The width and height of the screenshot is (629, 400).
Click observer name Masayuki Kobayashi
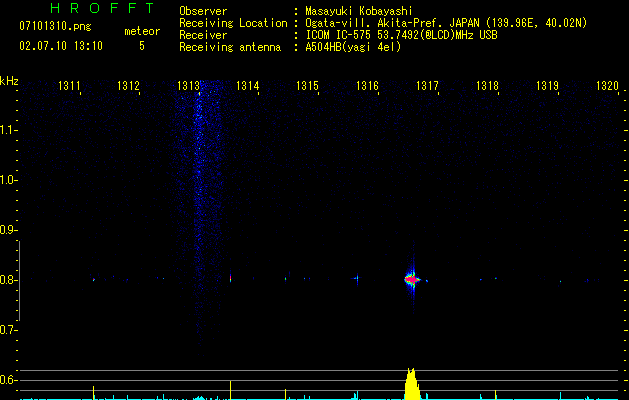pyautogui.click(x=359, y=11)
